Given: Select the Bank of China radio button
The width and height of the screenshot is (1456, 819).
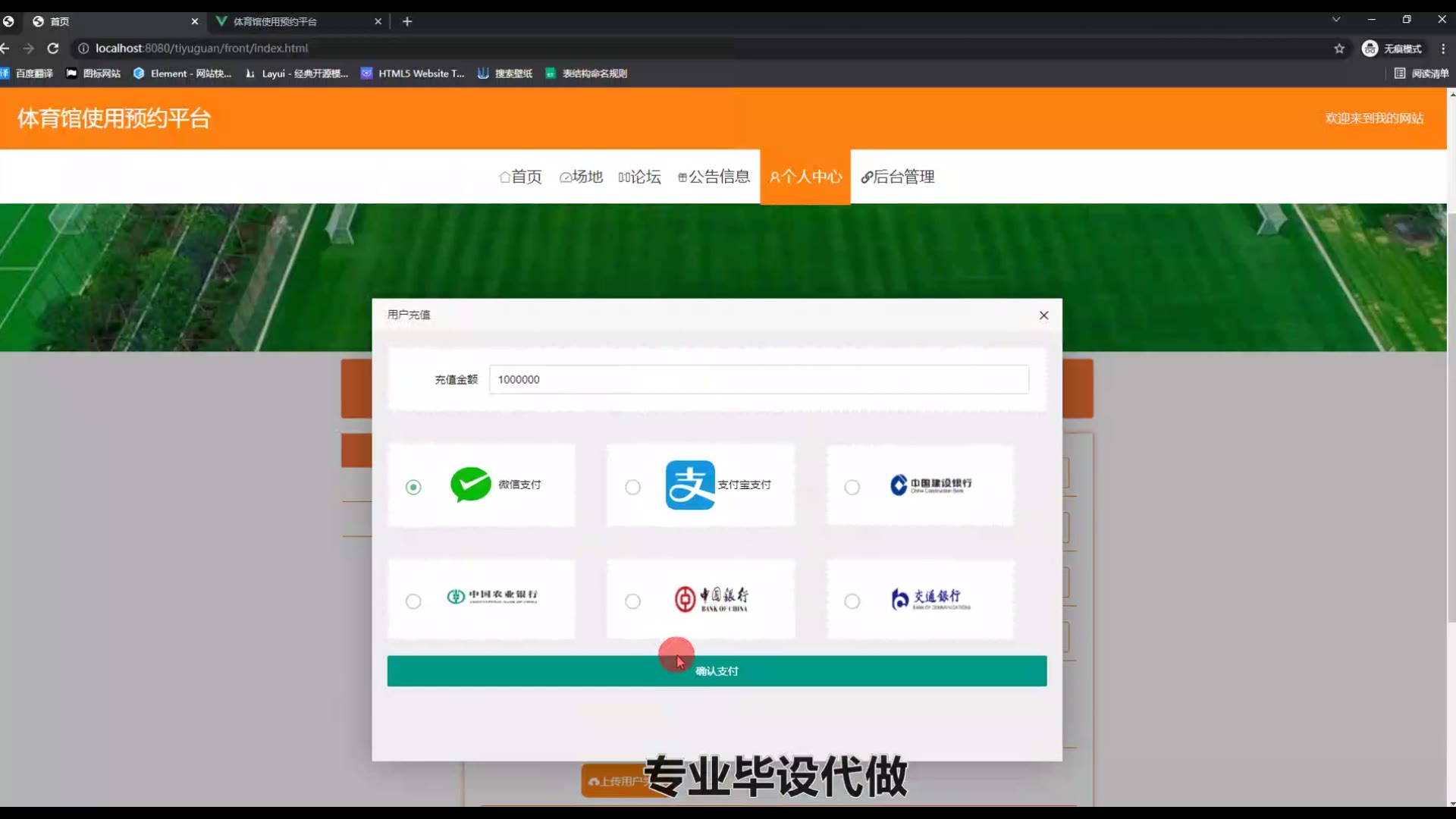Looking at the screenshot, I should point(632,601).
